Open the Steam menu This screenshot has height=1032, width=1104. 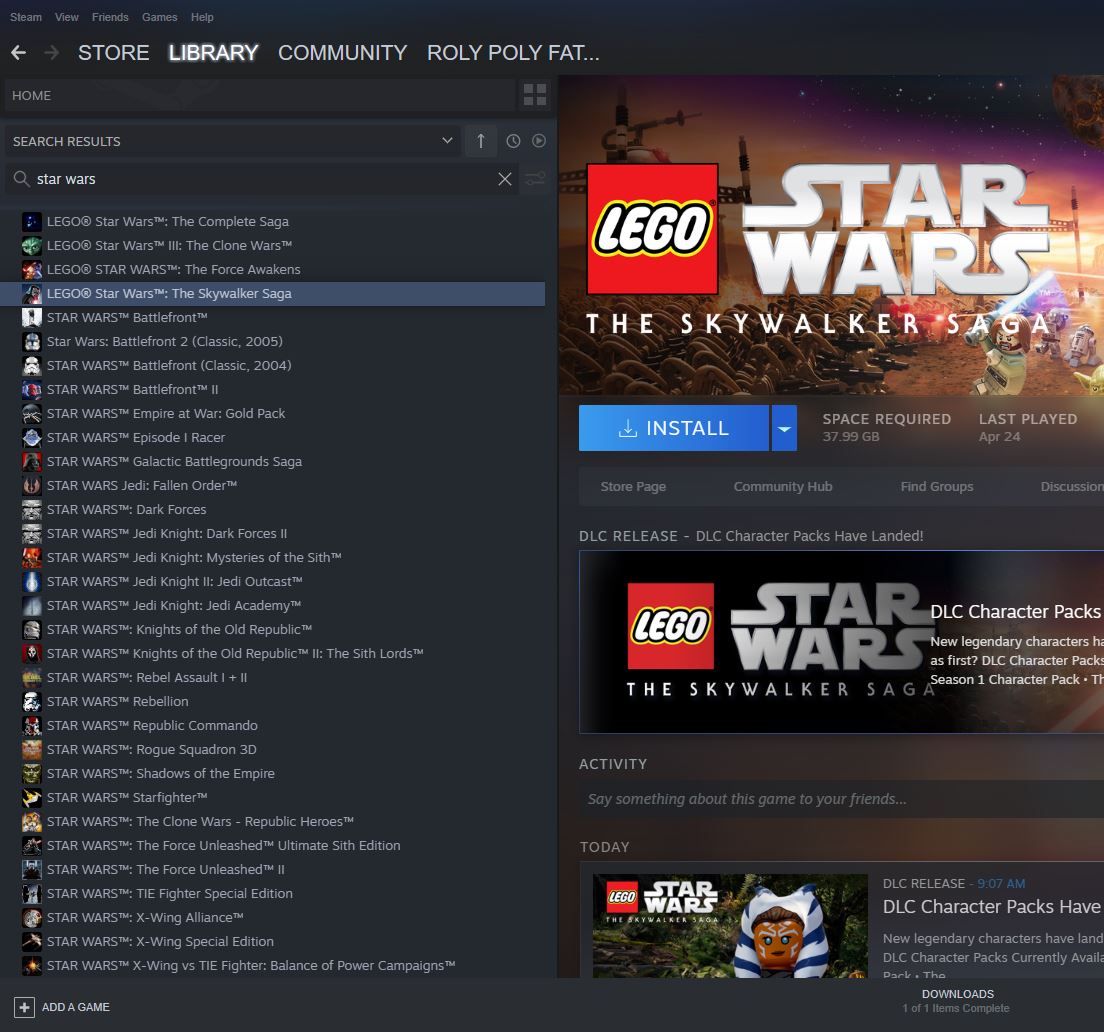tap(26, 17)
